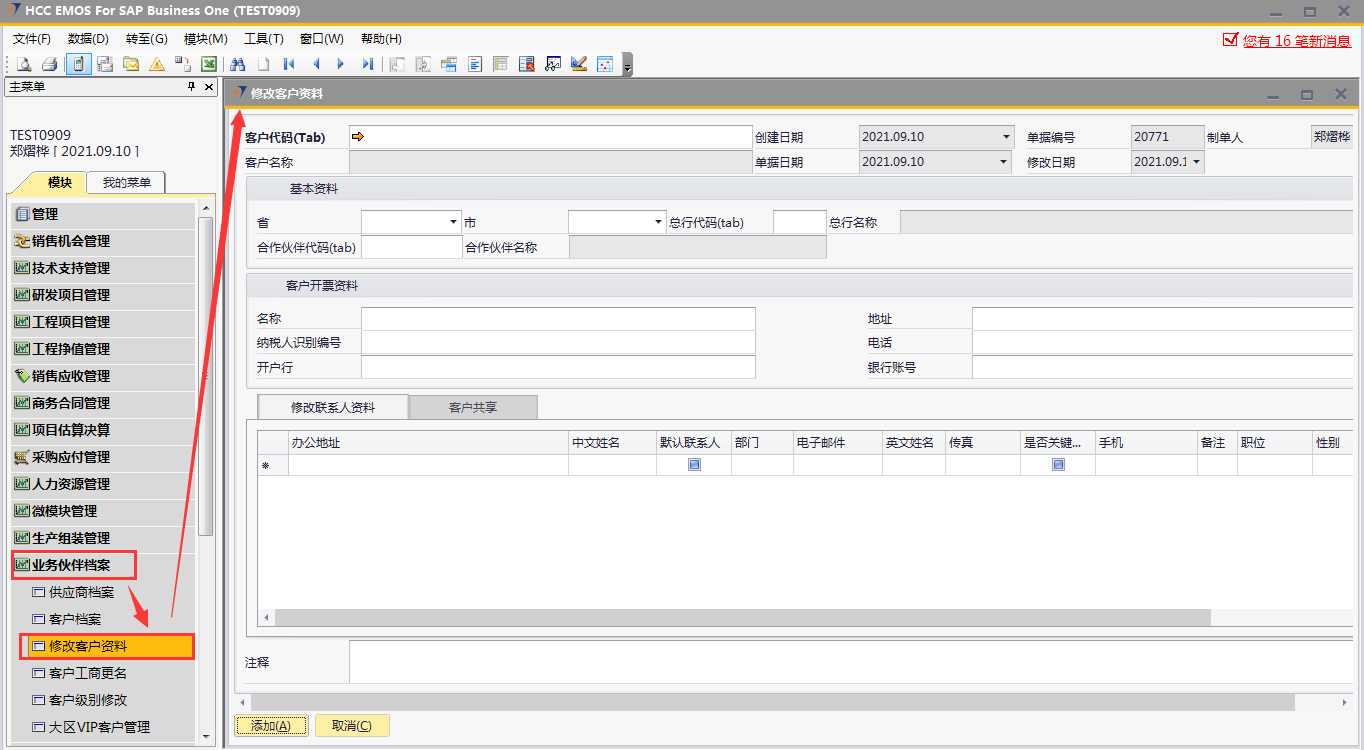Viewport: 1364px width, 750px height.
Task: Click the binoculars find icon
Action: [x=238, y=64]
